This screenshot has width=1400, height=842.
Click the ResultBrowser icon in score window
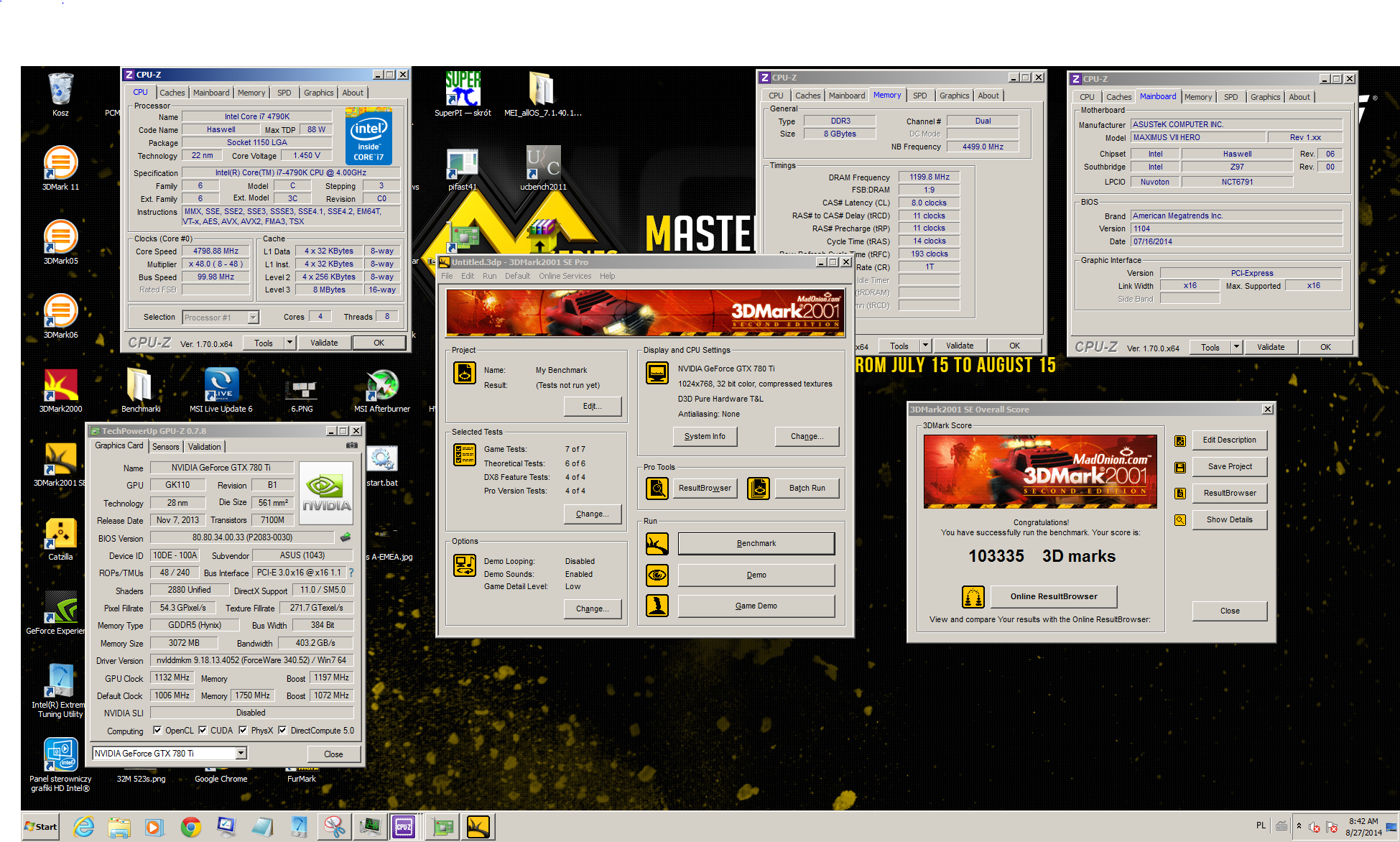(1179, 493)
